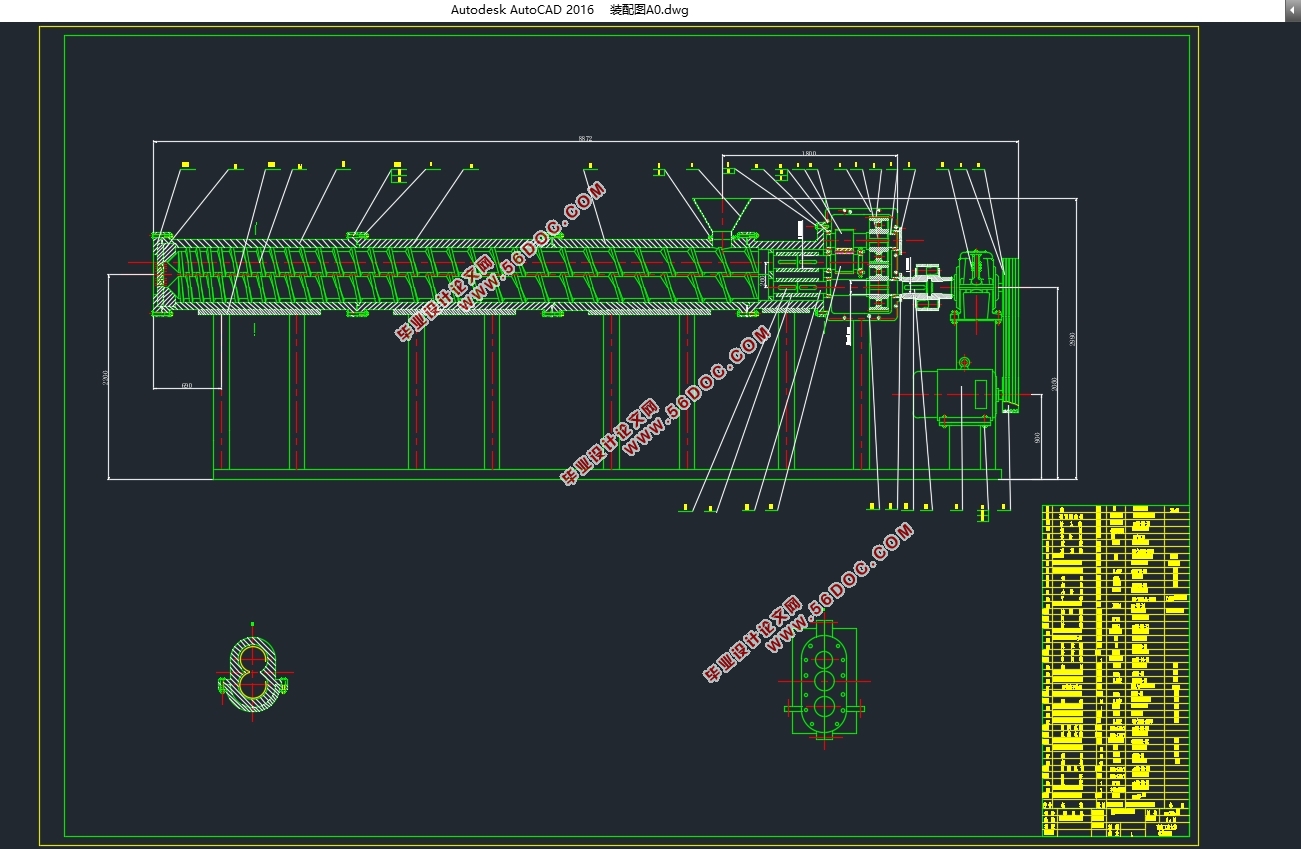Click the die head at the barrel's left end
1301x849 pixels.
coord(162,275)
